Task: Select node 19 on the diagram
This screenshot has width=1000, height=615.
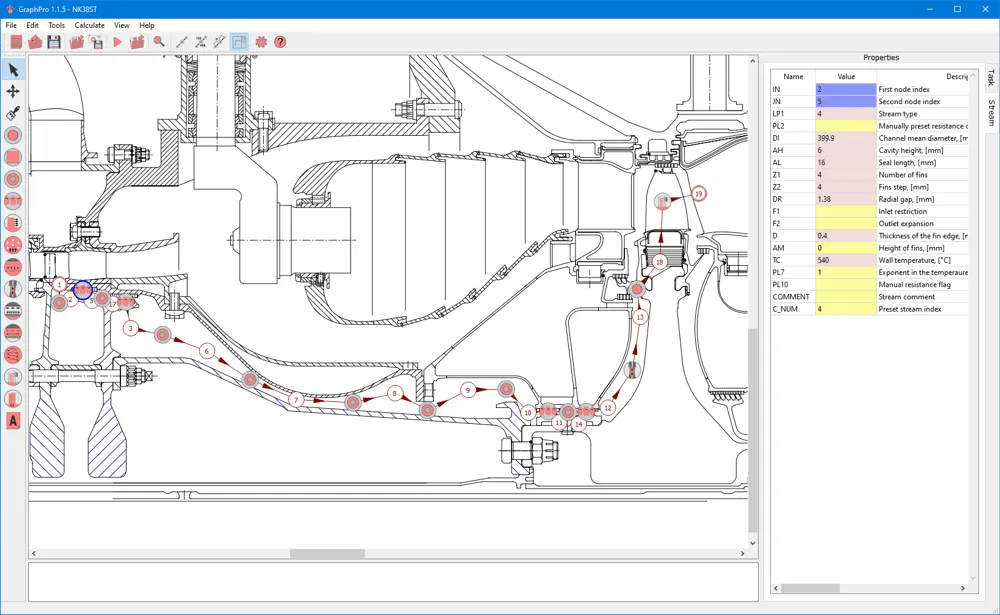Action: click(x=699, y=193)
